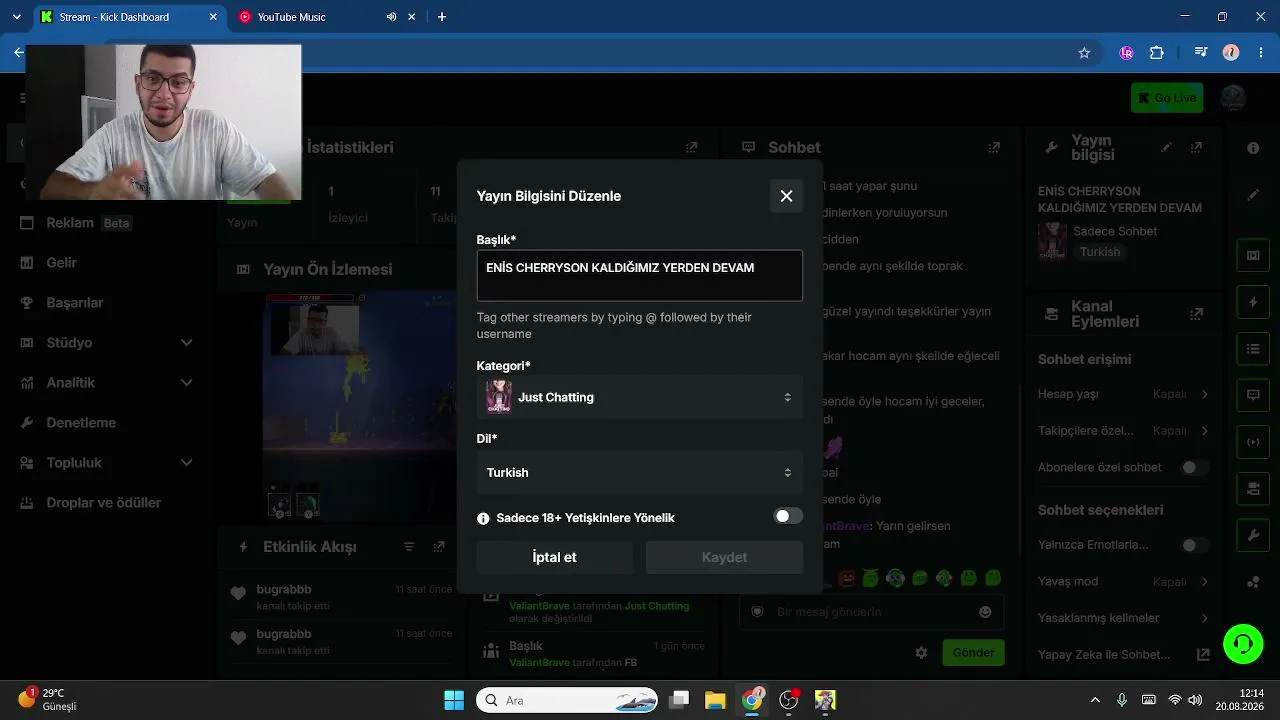
Task: Click the Yayın Ön İzlemesi video thumbnail
Action: pyautogui.click(x=360, y=406)
